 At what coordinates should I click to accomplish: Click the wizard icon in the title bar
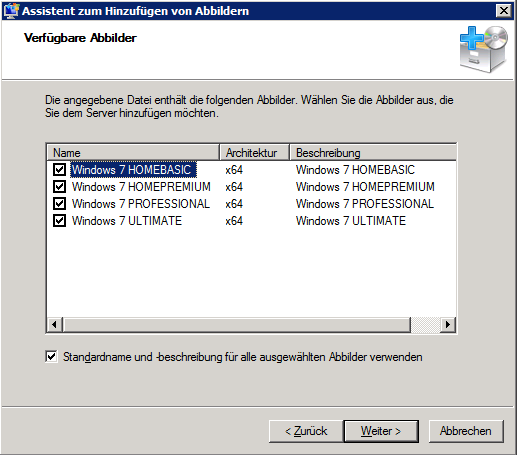pos(11,11)
